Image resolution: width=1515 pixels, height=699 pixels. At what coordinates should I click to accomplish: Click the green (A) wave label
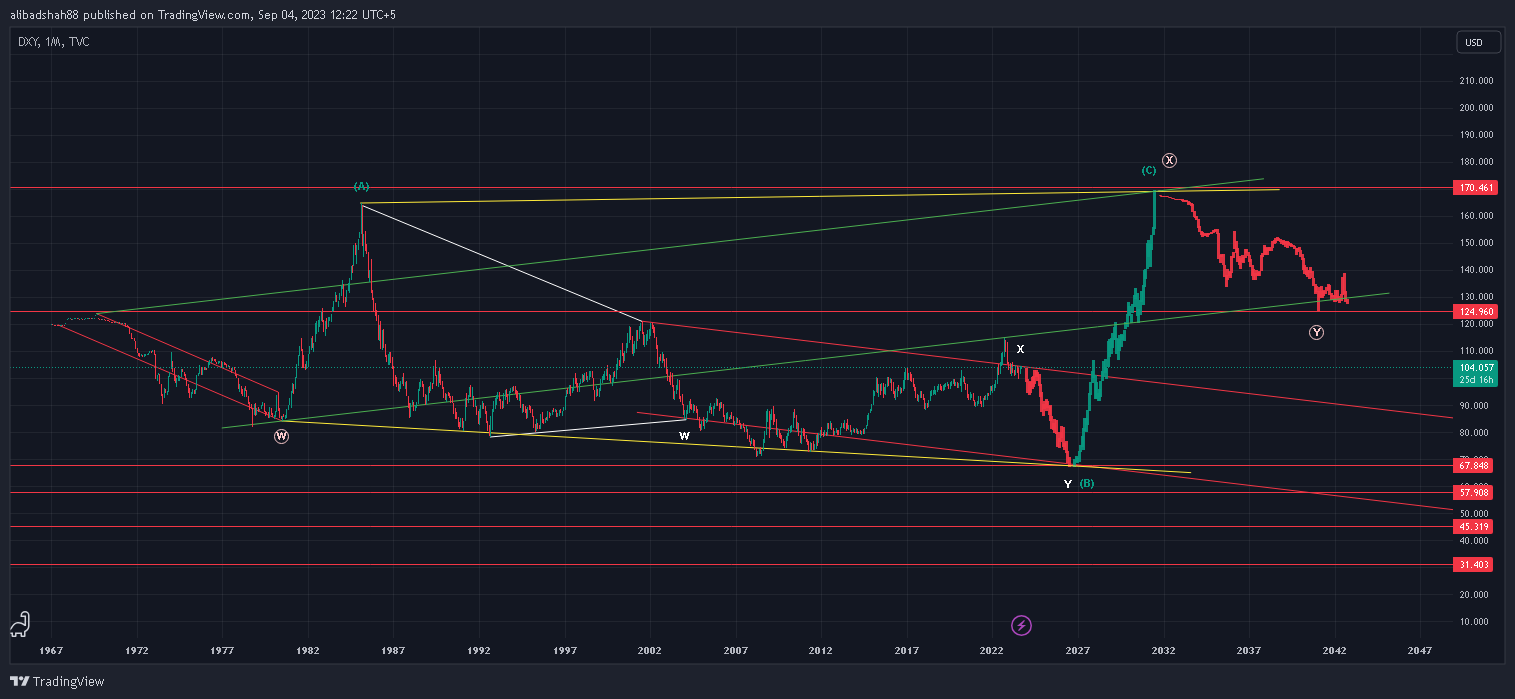point(361,186)
